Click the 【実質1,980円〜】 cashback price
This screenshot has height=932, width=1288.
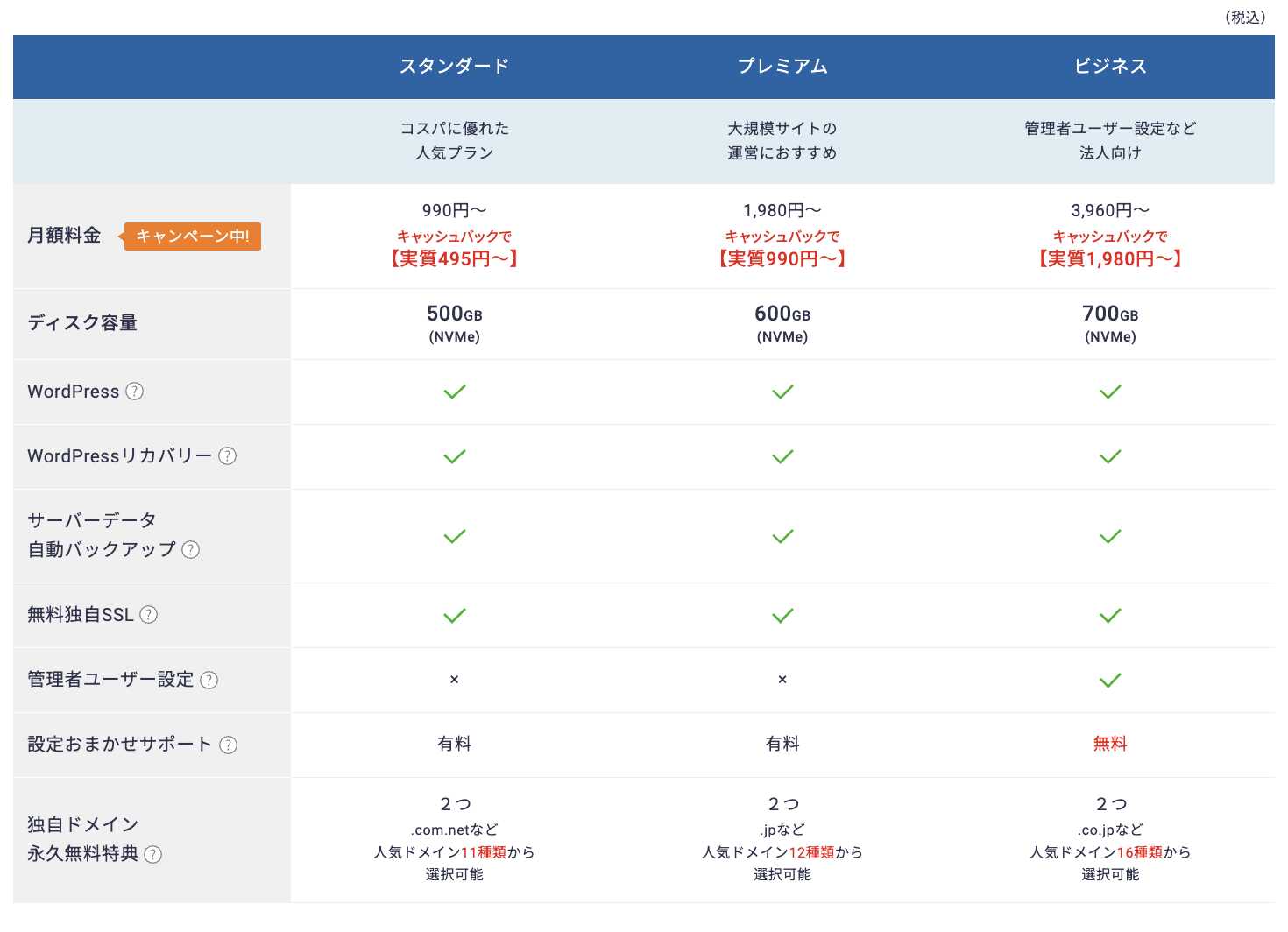(x=1110, y=258)
